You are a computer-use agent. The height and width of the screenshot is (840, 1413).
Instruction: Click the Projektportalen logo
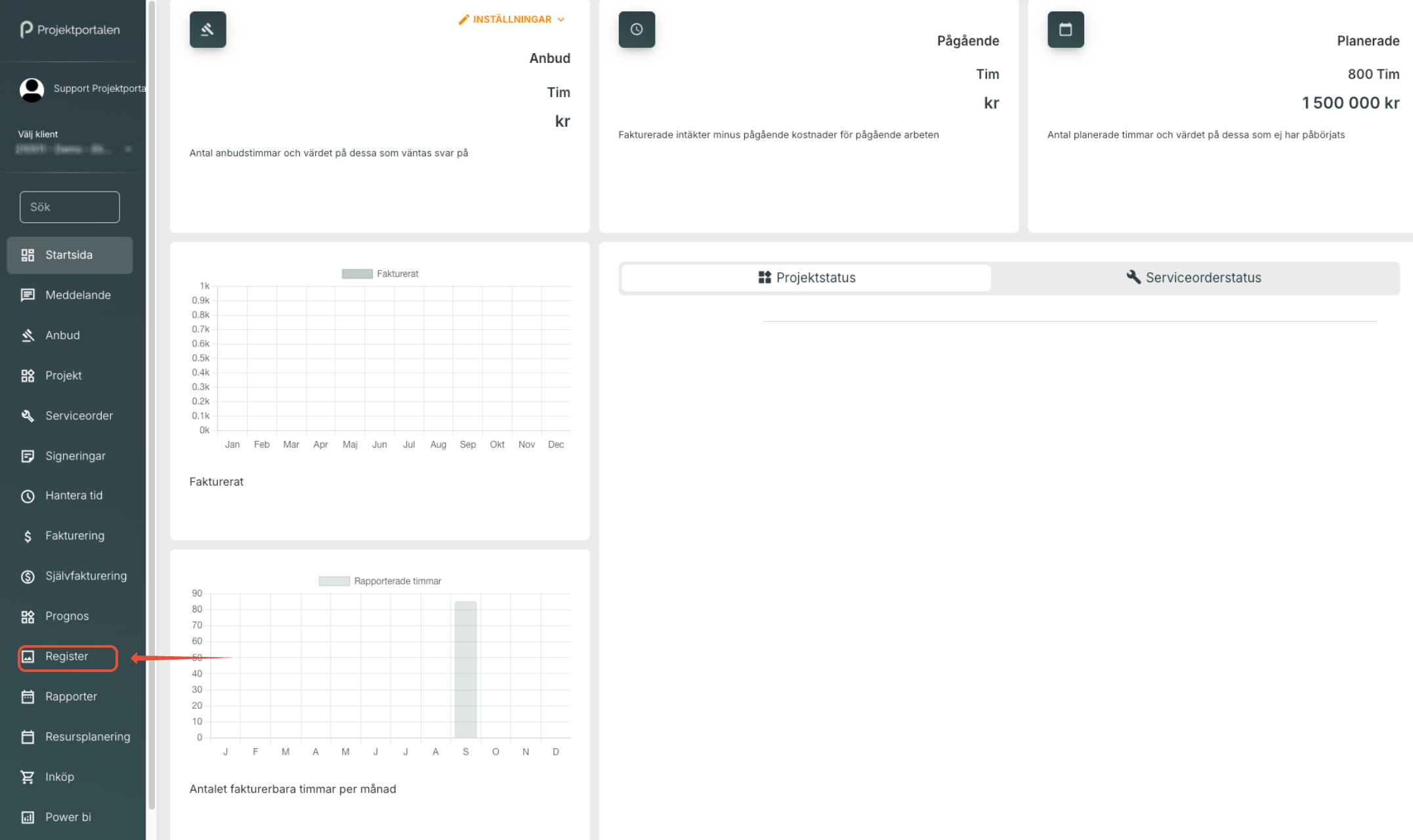[70, 30]
